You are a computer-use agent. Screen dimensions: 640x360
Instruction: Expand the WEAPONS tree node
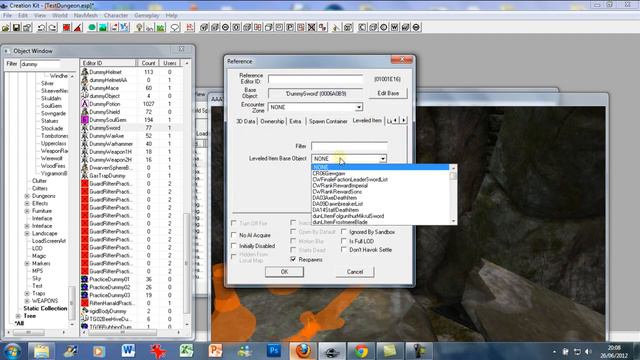27,301
